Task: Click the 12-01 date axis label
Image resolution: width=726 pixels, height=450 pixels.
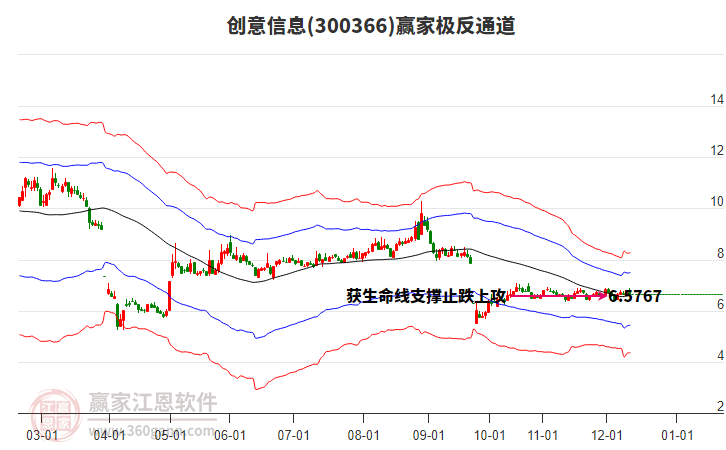Action: coord(607,436)
